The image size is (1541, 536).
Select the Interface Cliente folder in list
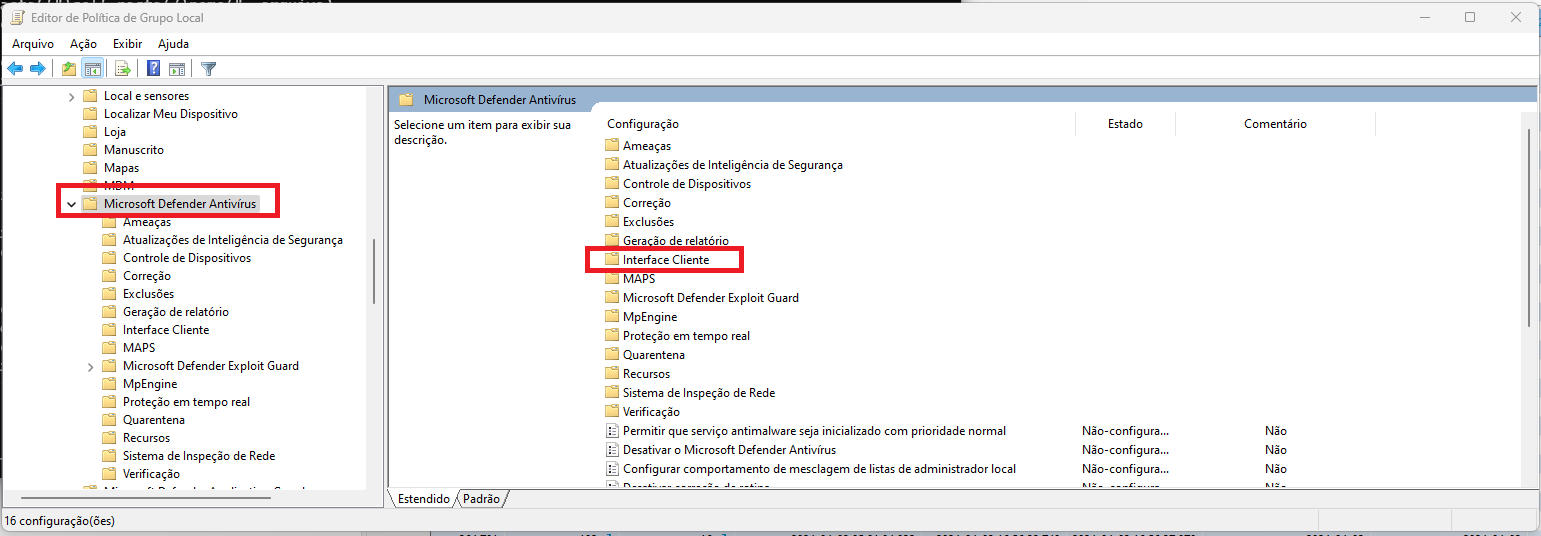[x=665, y=260]
